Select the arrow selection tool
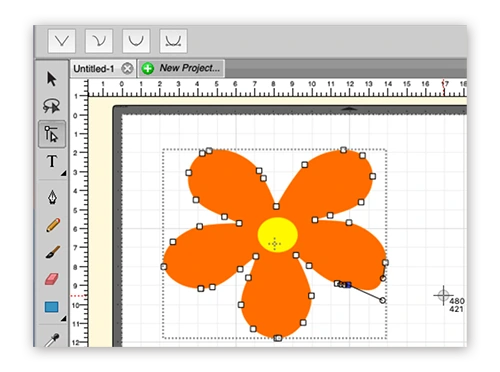 tap(52, 79)
